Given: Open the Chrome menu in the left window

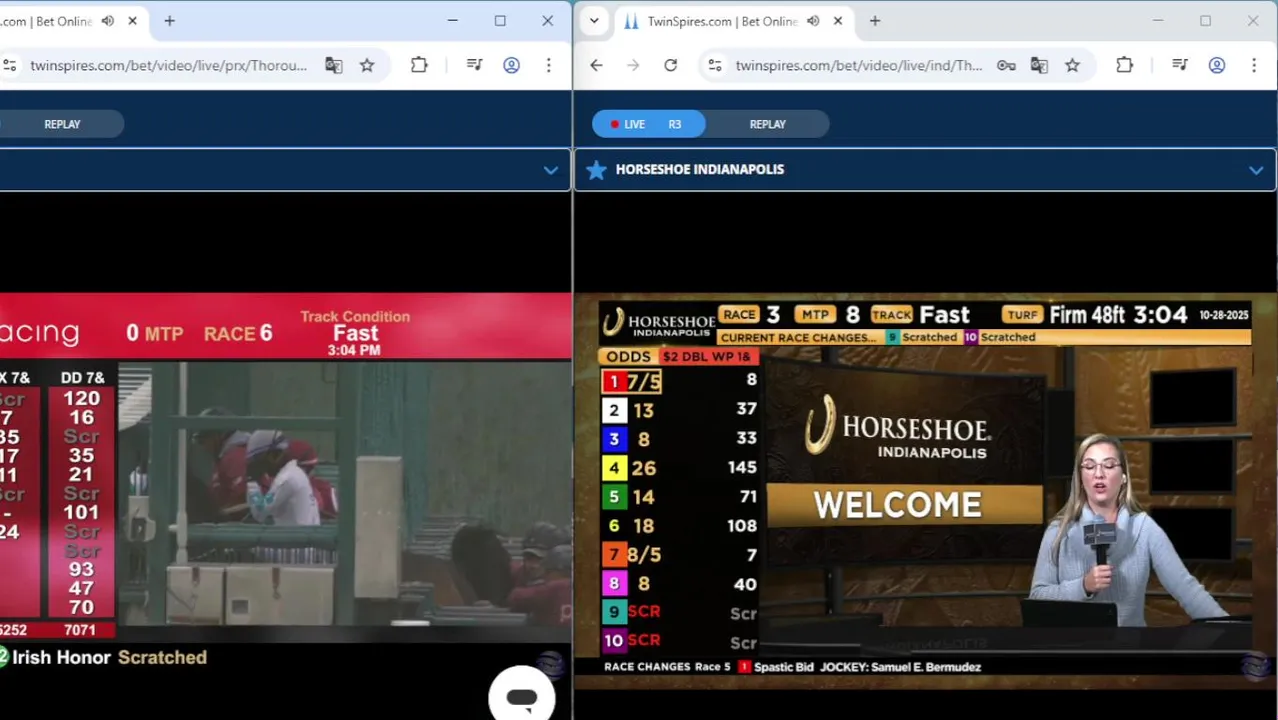Looking at the screenshot, I should pyautogui.click(x=548, y=65).
